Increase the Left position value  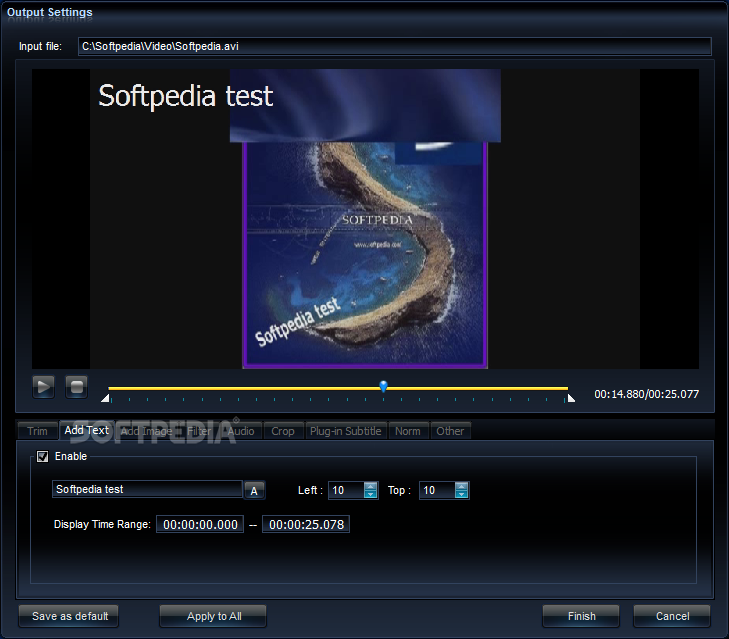pos(371,486)
